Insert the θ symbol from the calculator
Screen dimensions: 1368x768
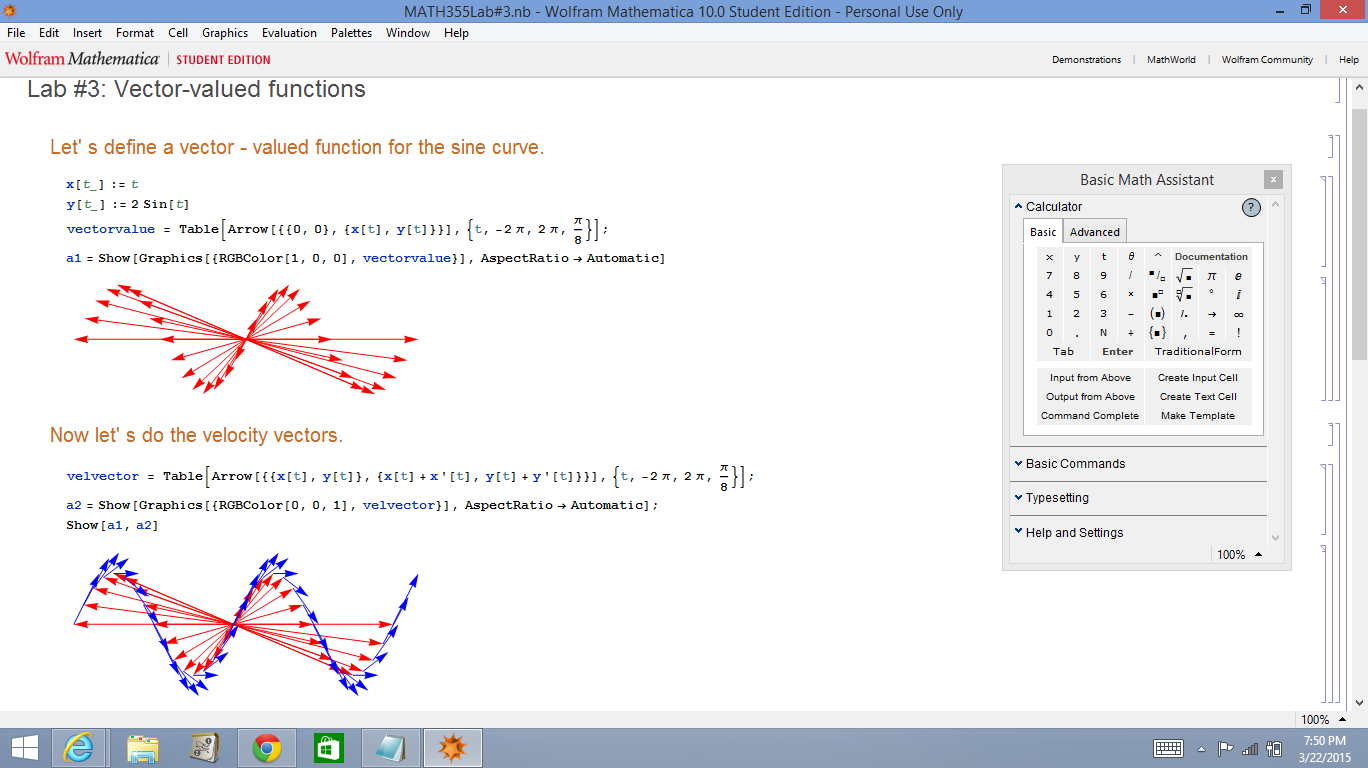(1131, 256)
